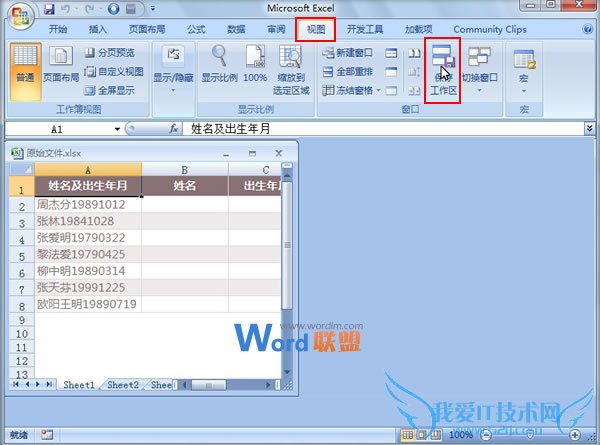Open the 公式 ribbon tab
This screenshot has width=600, height=445.
(196, 29)
